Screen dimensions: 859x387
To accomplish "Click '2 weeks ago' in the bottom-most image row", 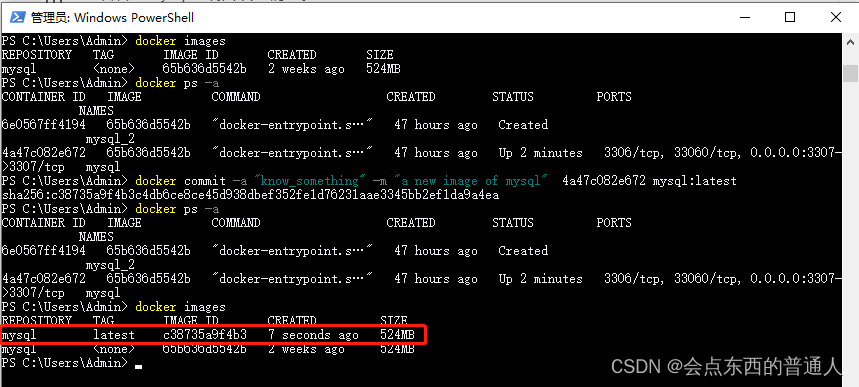I will point(306,349).
